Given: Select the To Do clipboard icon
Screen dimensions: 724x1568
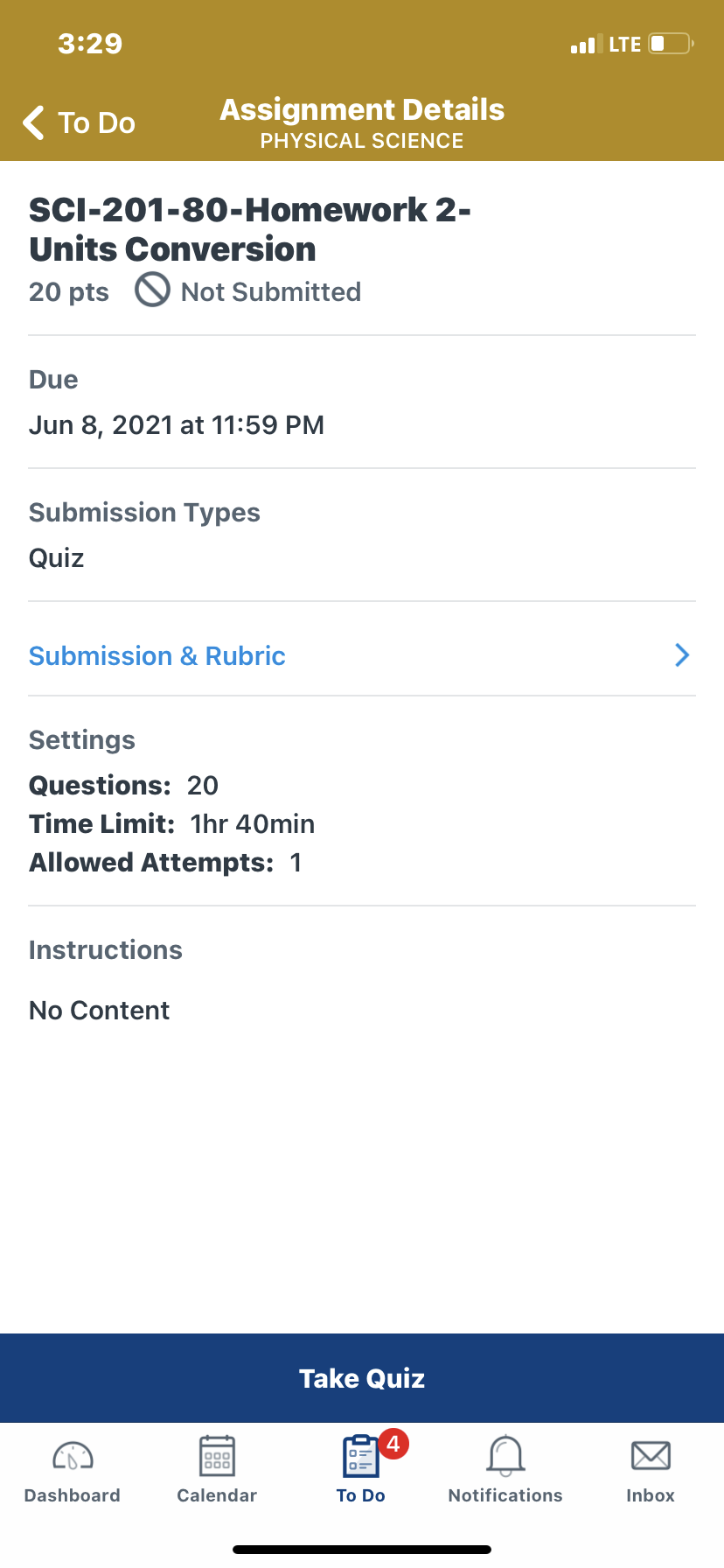Looking at the screenshot, I should coord(359,1457).
